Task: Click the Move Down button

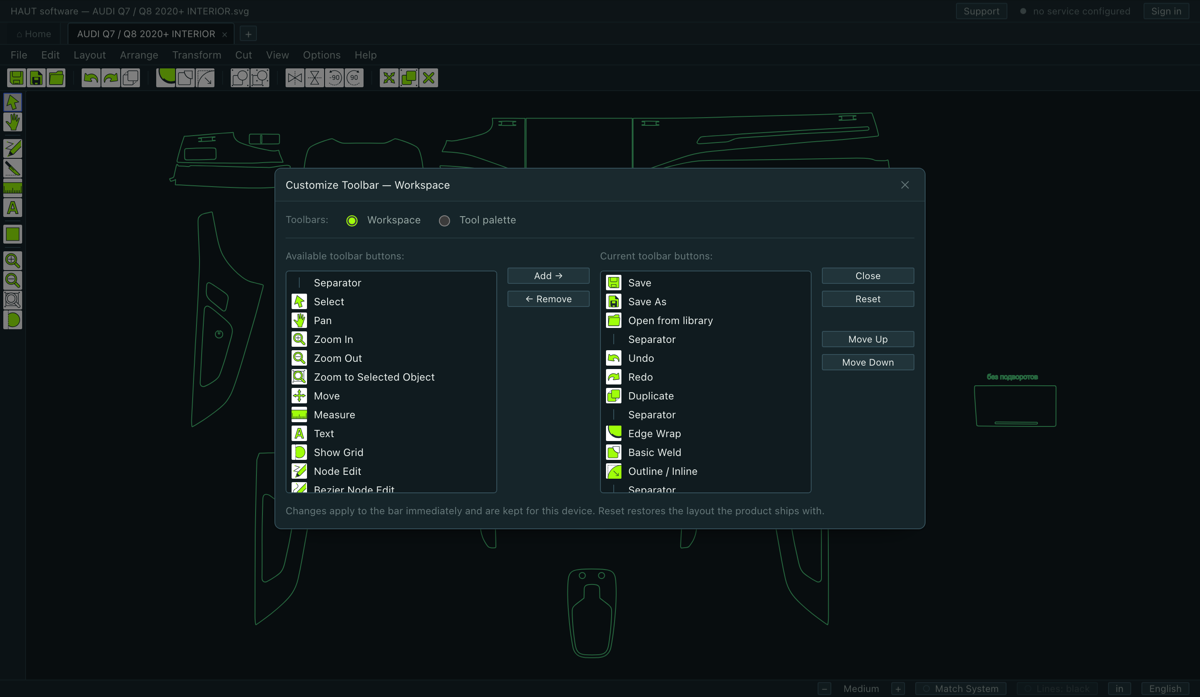Action: click(868, 362)
